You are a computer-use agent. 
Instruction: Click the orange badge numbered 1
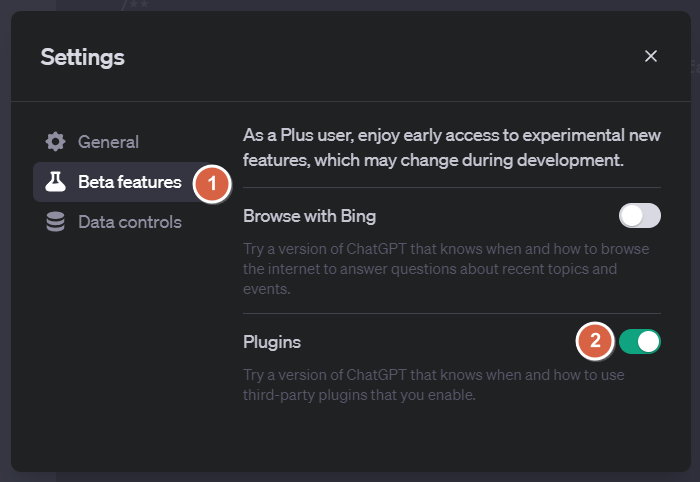coord(212,184)
